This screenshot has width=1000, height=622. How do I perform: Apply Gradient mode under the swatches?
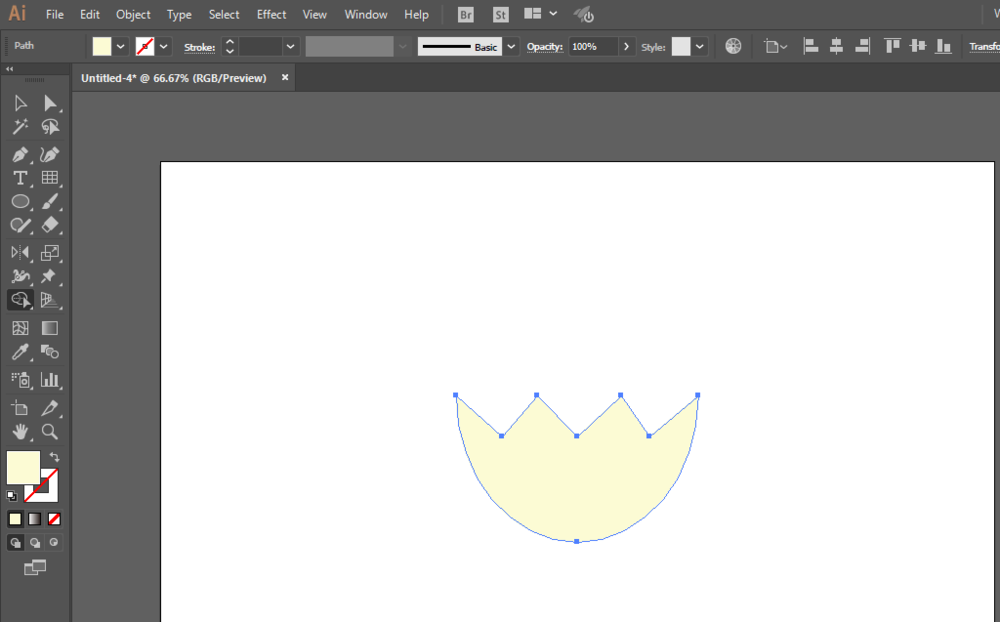34,519
